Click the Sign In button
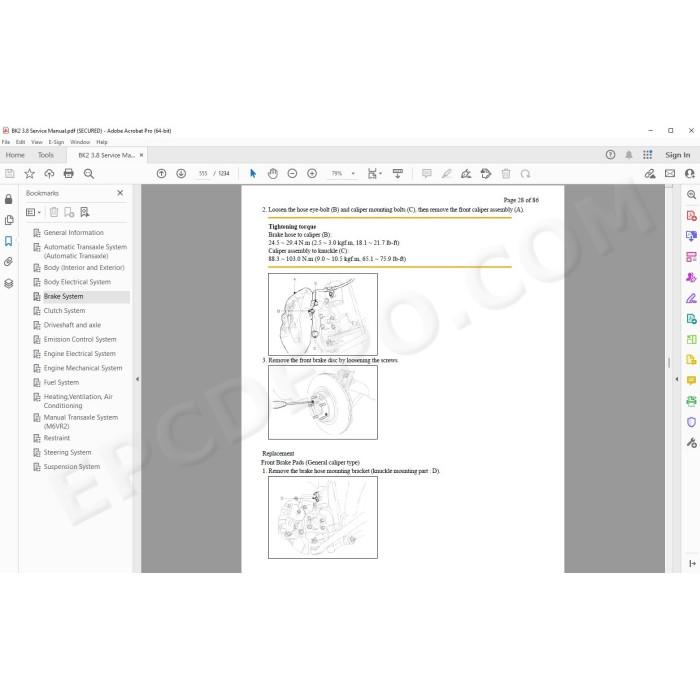Screen dimensions: 700x700 (678, 155)
